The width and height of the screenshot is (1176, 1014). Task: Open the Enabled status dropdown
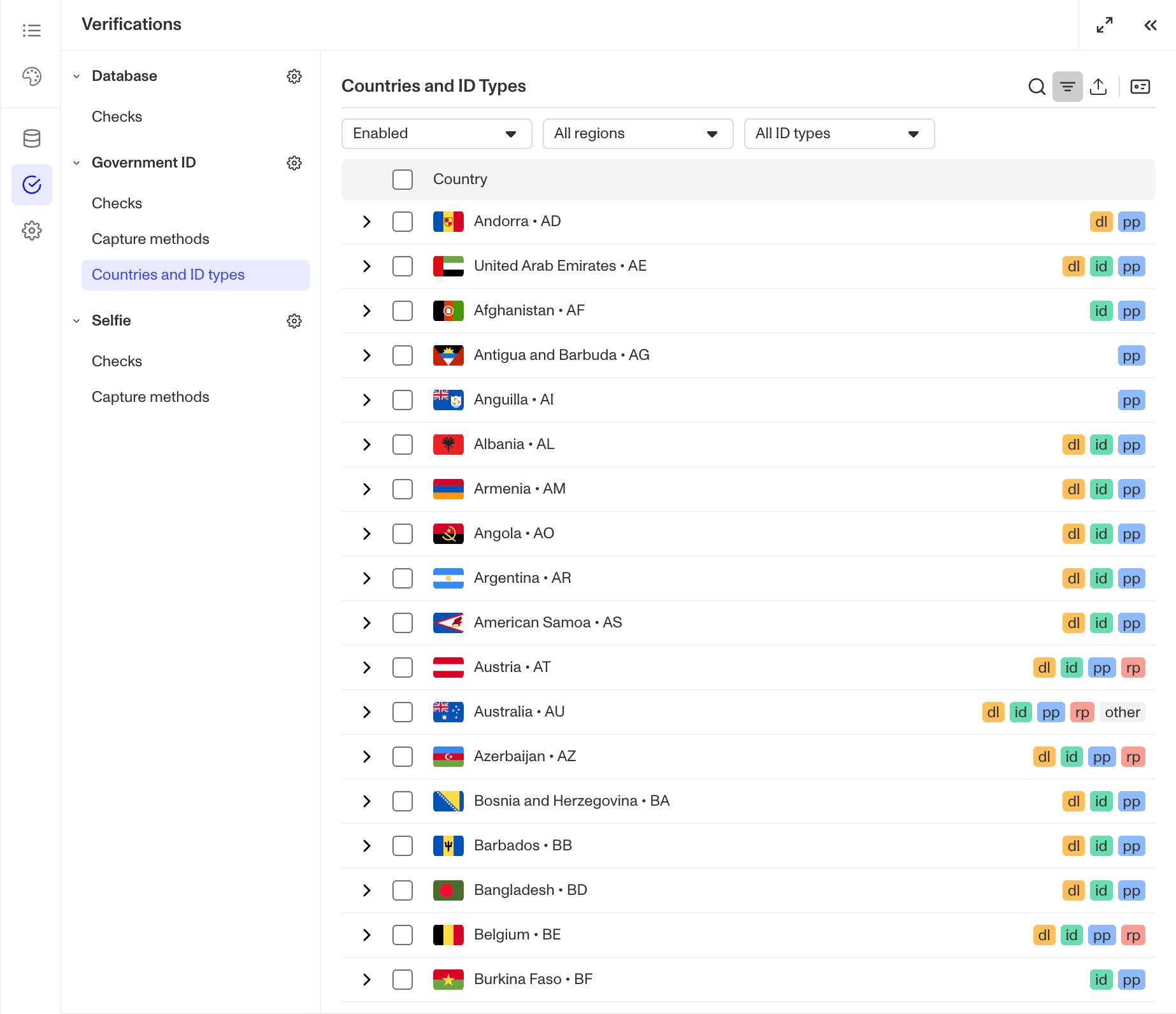[x=437, y=134]
